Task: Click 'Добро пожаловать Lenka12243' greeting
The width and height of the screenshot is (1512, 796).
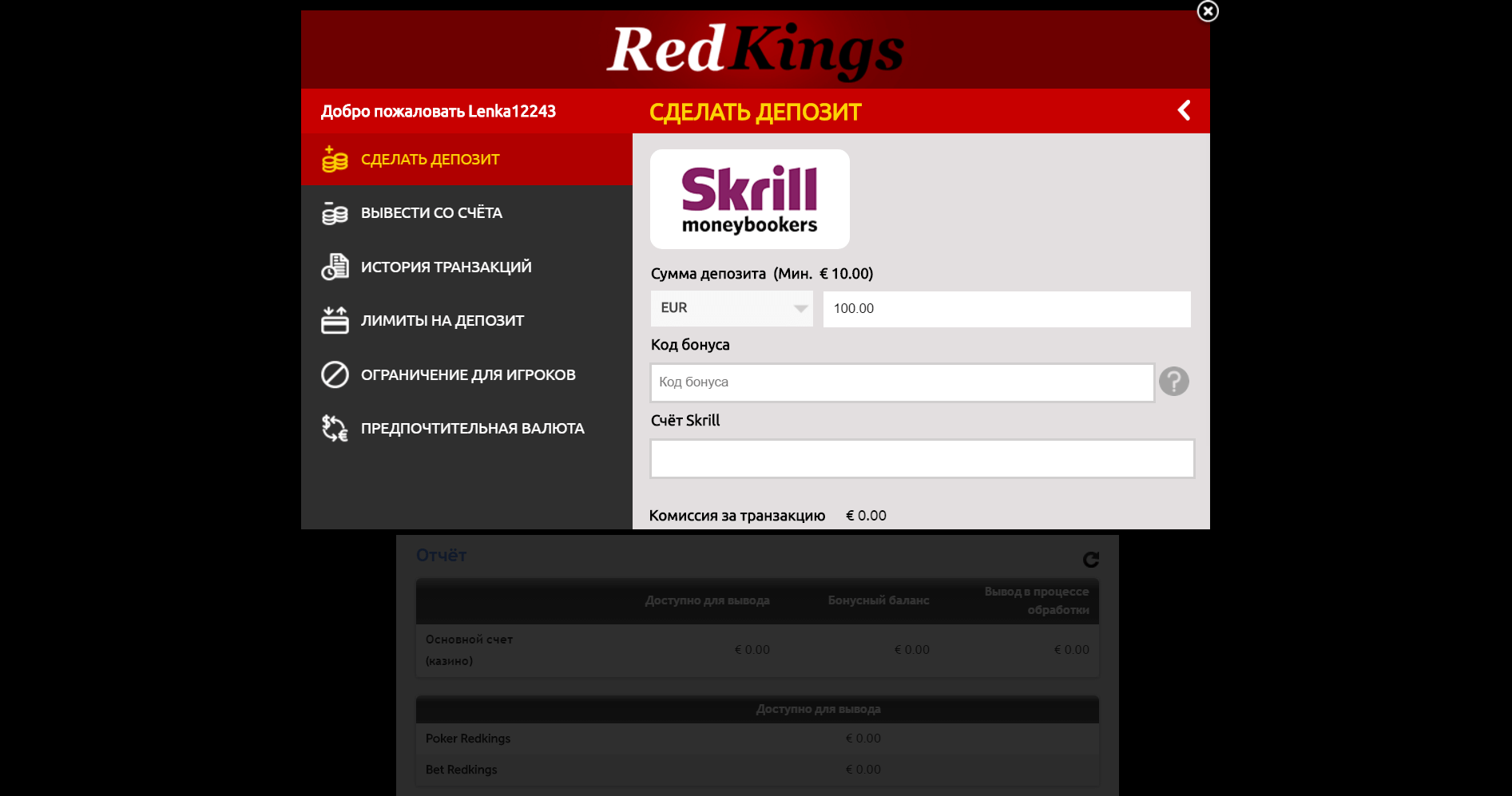Action: [439, 111]
